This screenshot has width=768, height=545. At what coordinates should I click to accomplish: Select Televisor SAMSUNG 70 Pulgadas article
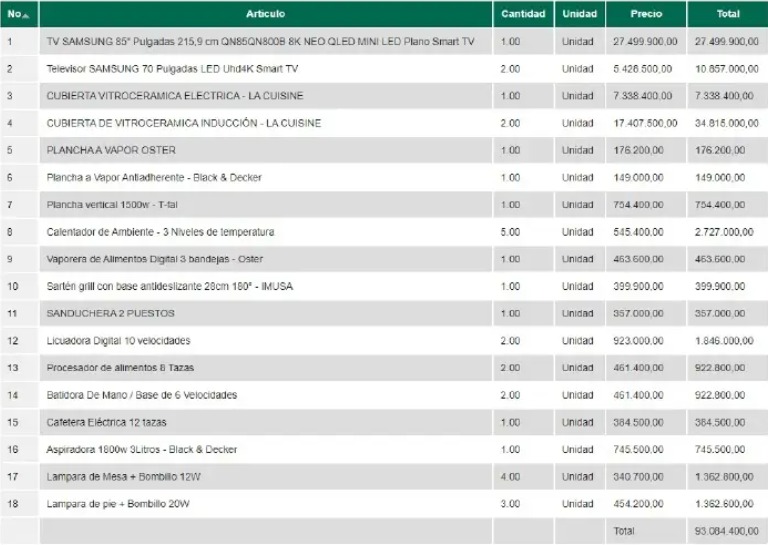click(172, 69)
